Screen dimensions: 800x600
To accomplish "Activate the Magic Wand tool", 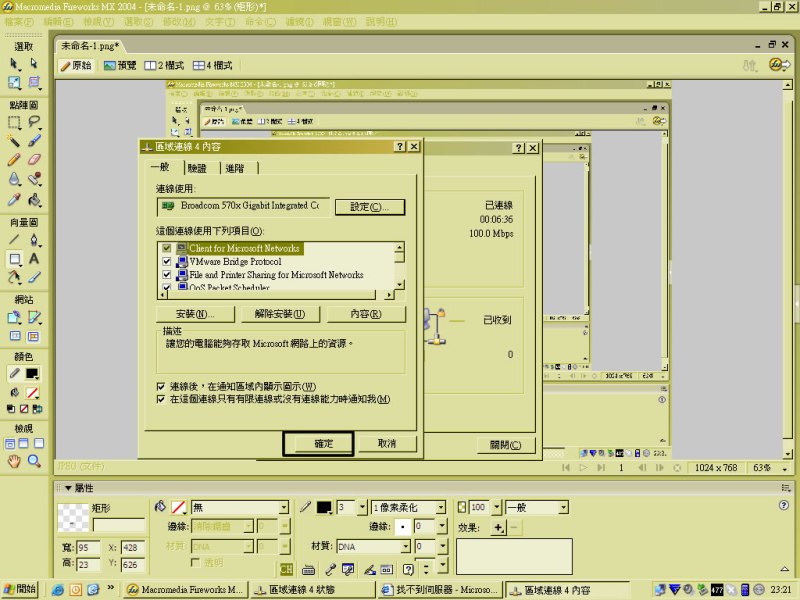I will point(14,141).
